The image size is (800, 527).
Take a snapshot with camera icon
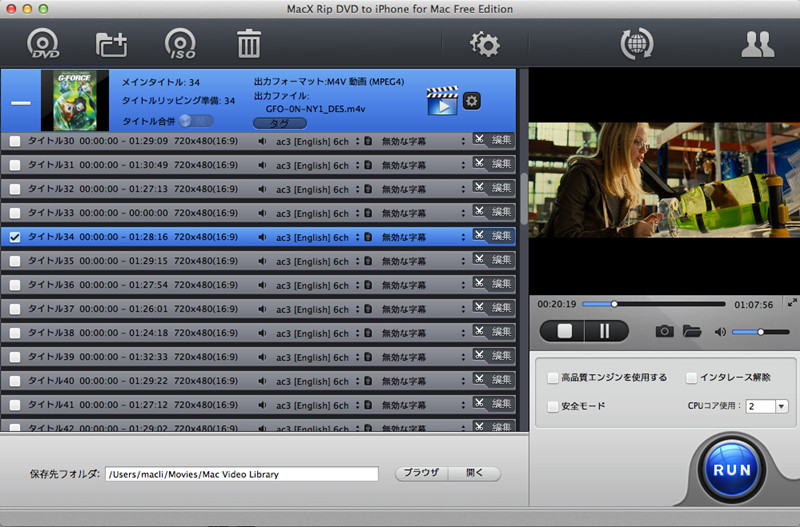tap(664, 331)
